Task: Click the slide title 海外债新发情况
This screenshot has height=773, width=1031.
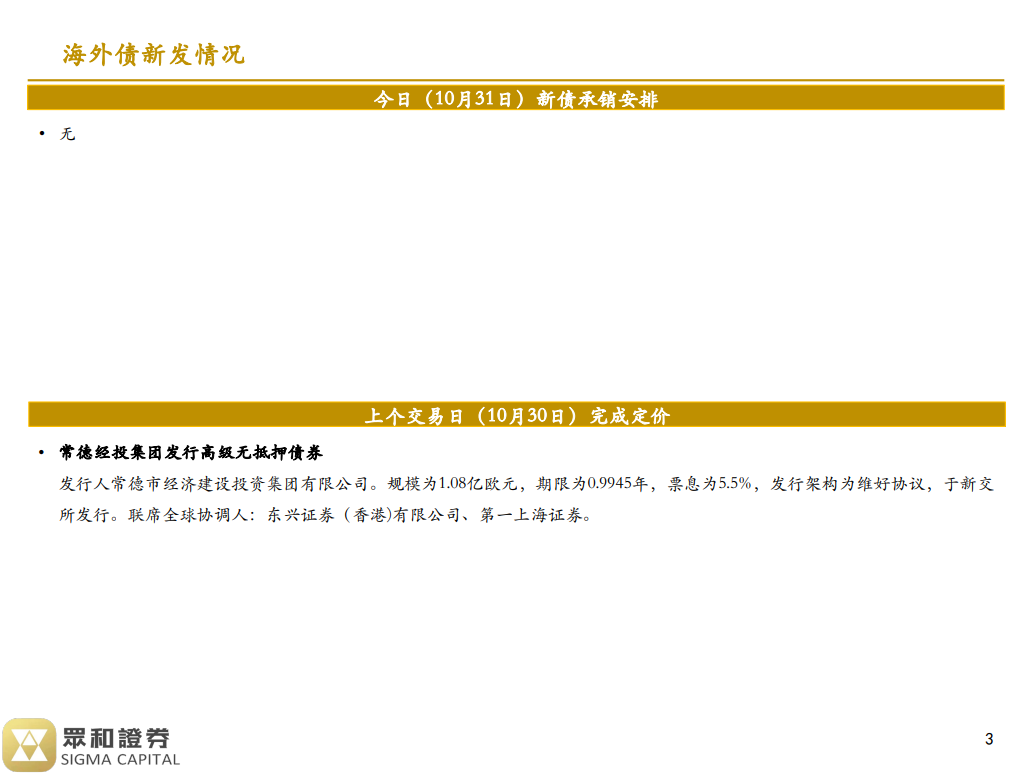Action: click(154, 55)
